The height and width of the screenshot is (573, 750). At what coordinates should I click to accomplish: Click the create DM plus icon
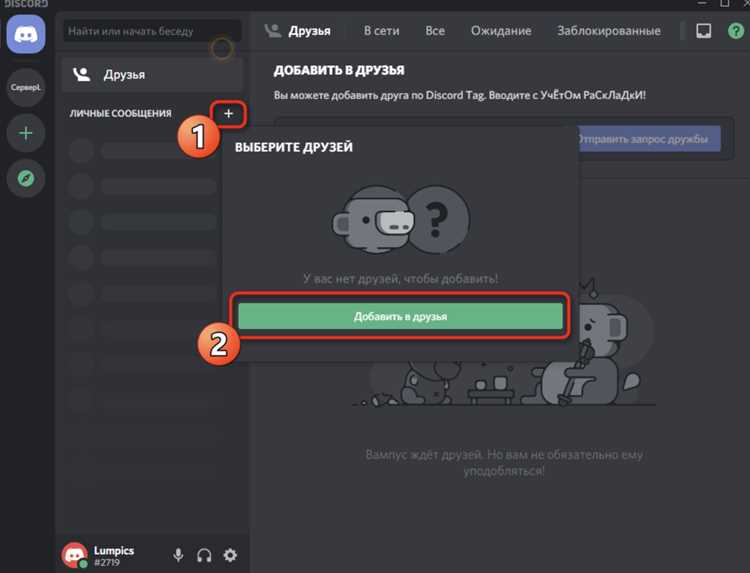(x=229, y=113)
